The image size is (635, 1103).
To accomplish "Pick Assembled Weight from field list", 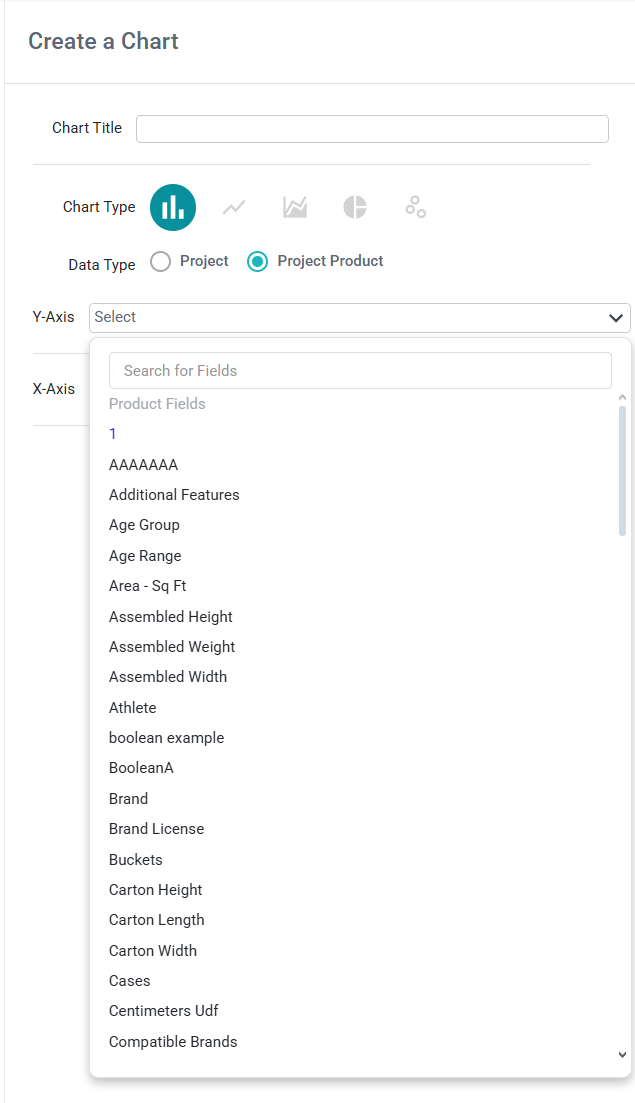I will [172, 646].
